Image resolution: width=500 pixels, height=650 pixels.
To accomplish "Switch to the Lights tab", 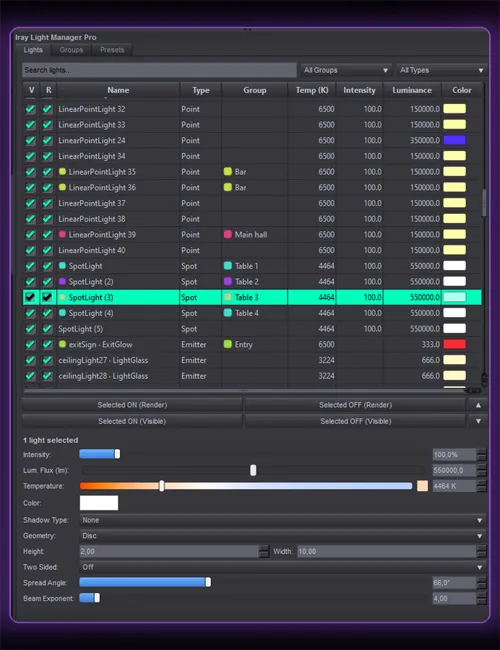I will [x=33, y=50].
